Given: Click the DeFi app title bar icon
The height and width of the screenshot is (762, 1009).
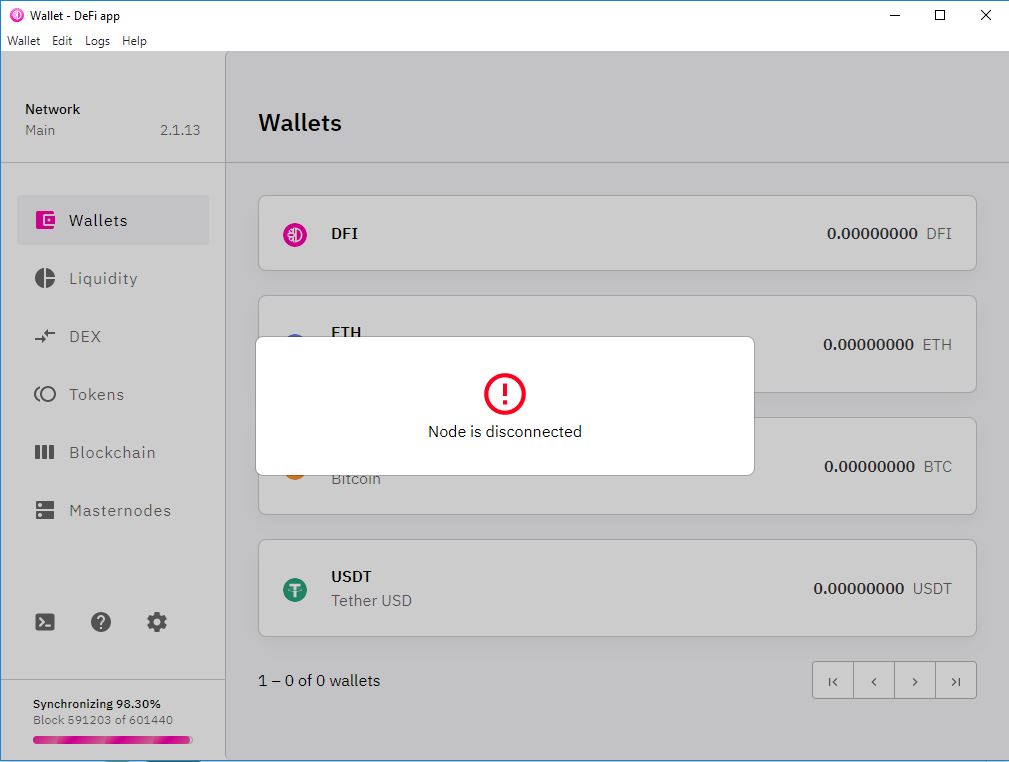Looking at the screenshot, I should [x=17, y=15].
